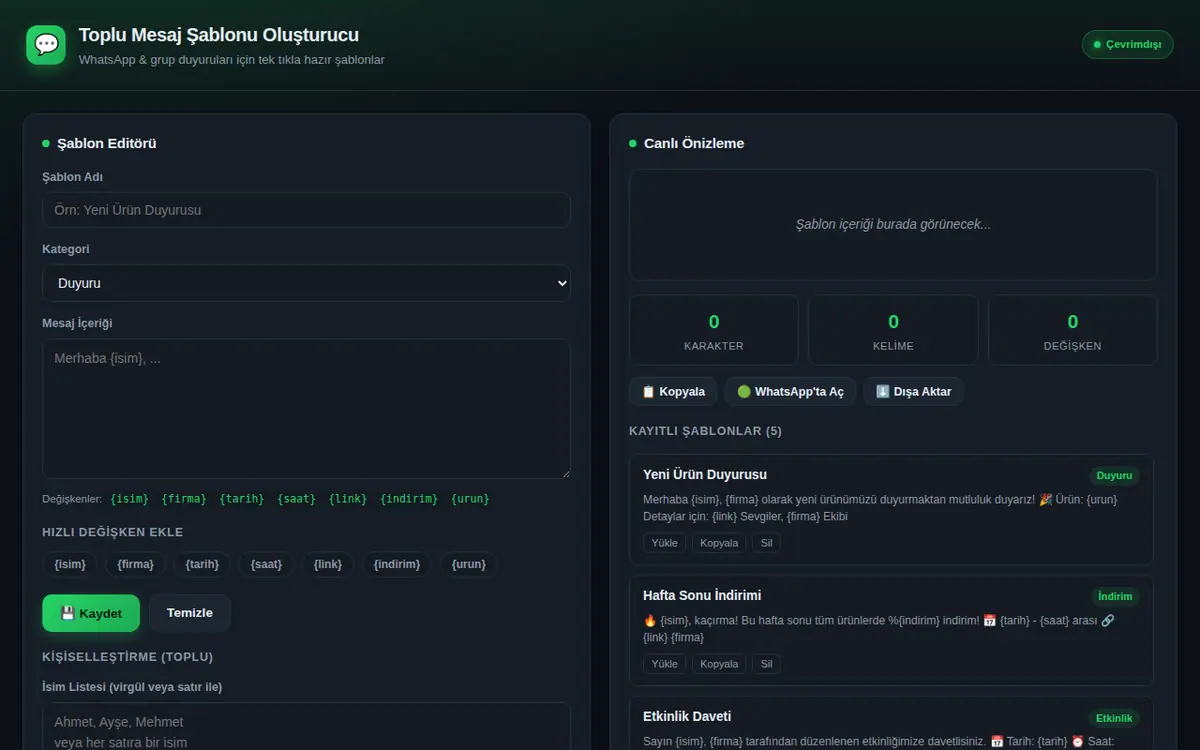Save the template with Kaydet
Image resolution: width=1200 pixels, height=750 pixels.
(x=91, y=613)
